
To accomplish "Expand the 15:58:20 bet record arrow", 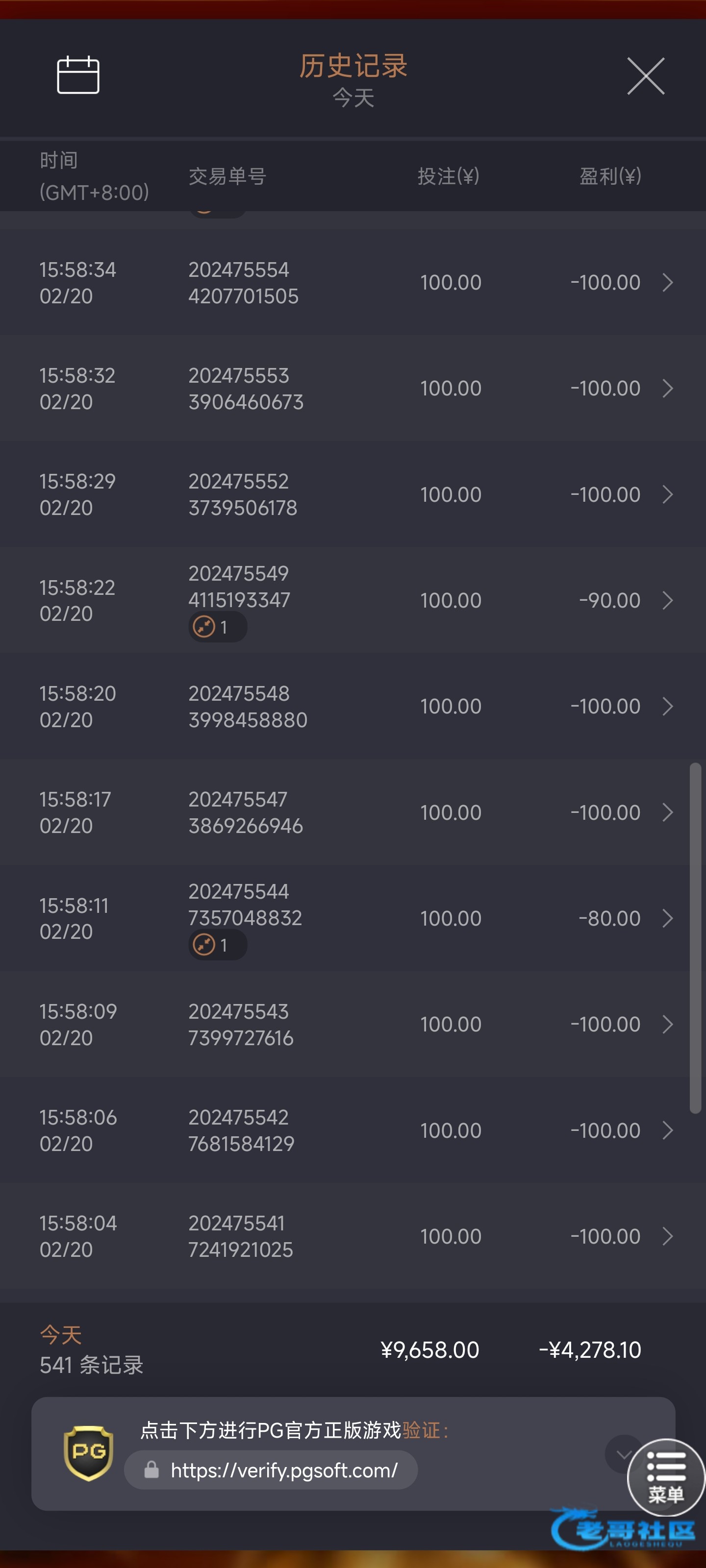I will (x=668, y=706).
